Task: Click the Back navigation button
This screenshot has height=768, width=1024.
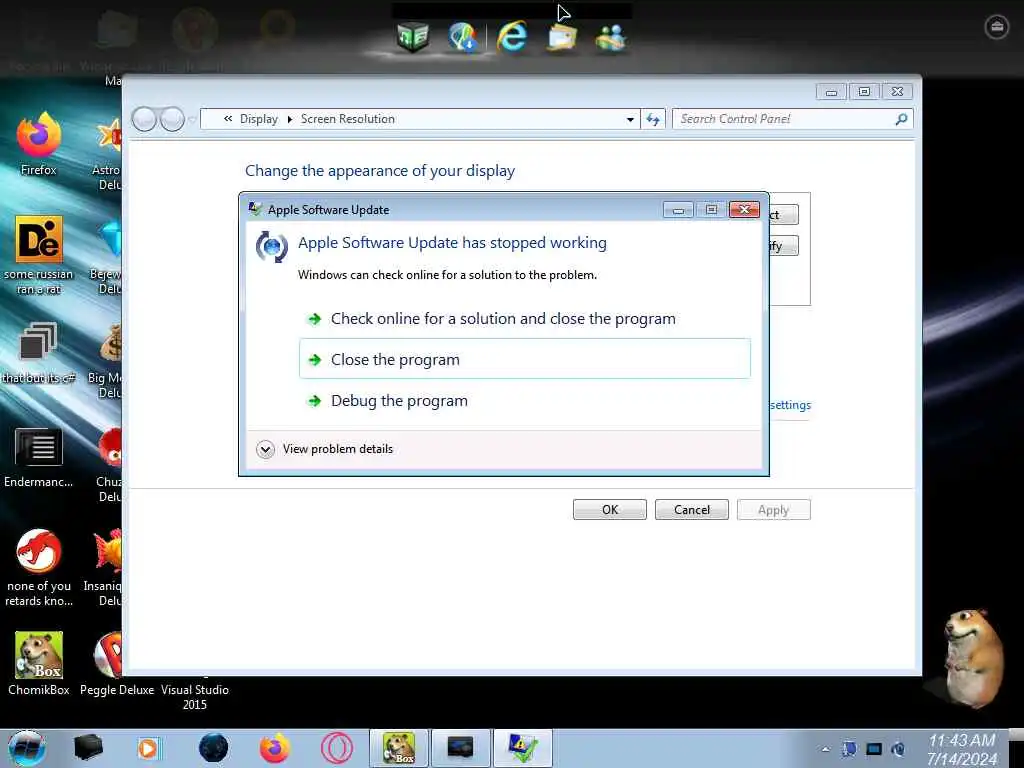Action: (x=144, y=120)
